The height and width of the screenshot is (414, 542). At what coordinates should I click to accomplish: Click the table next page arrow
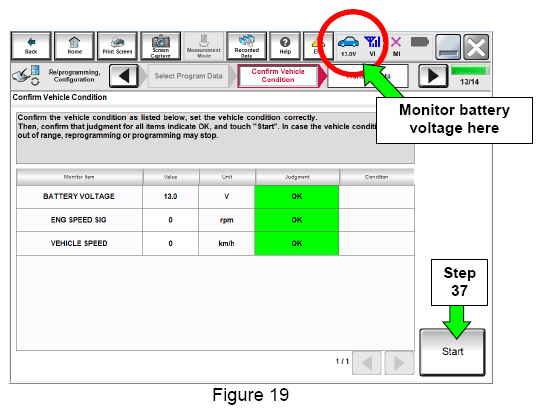399,363
